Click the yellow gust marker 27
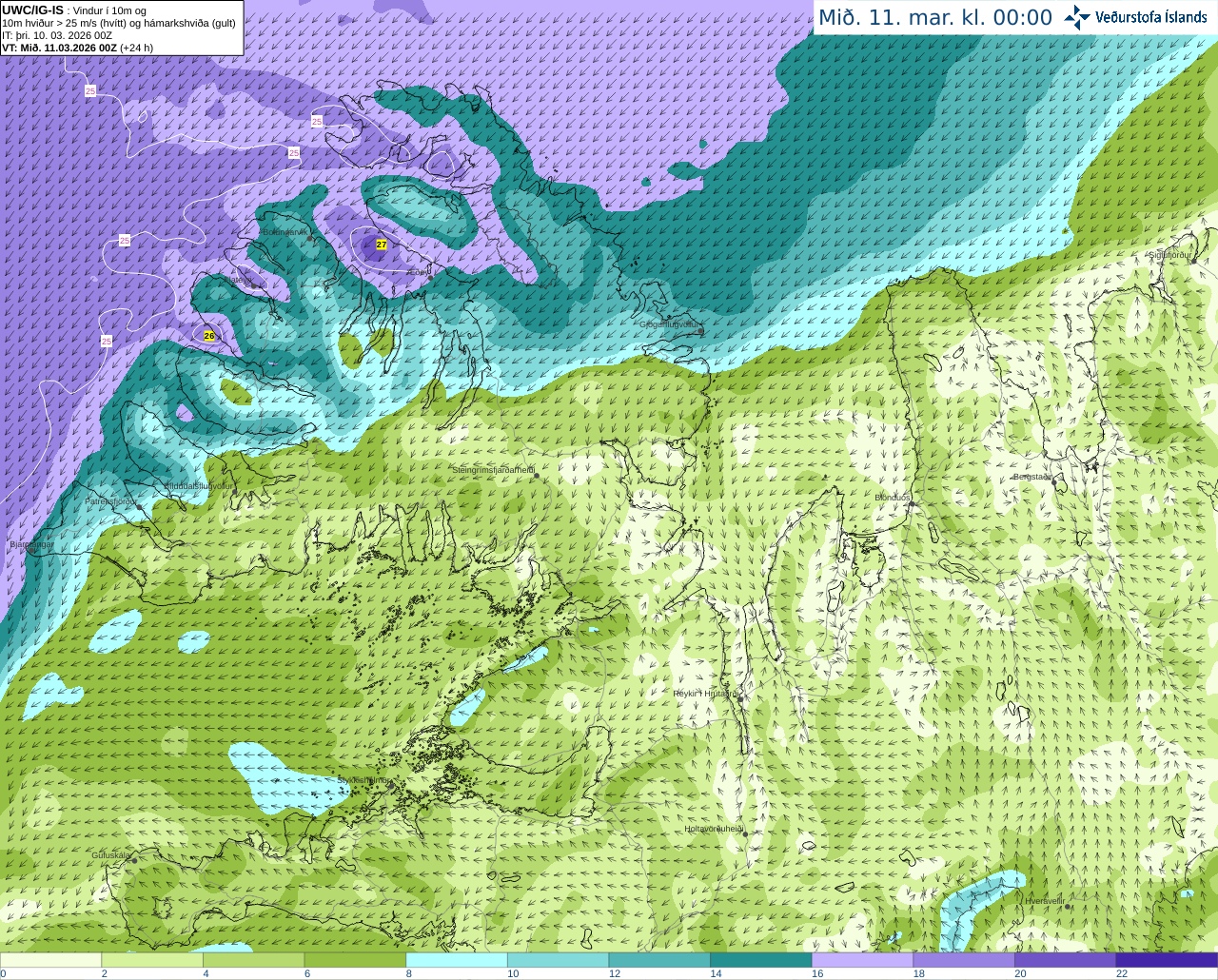Image resolution: width=1218 pixels, height=980 pixels. point(382,245)
